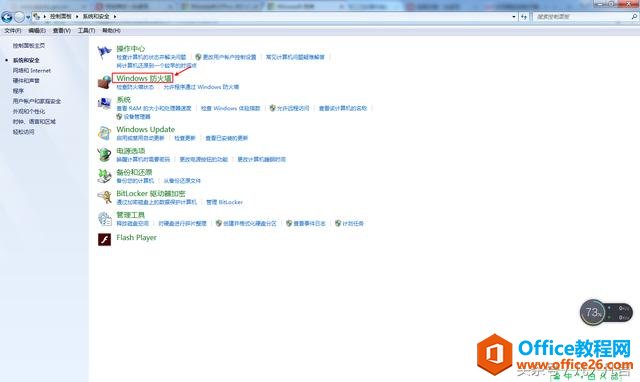
Task: Open the 文件(F) menu
Action: pyautogui.click(x=13, y=31)
